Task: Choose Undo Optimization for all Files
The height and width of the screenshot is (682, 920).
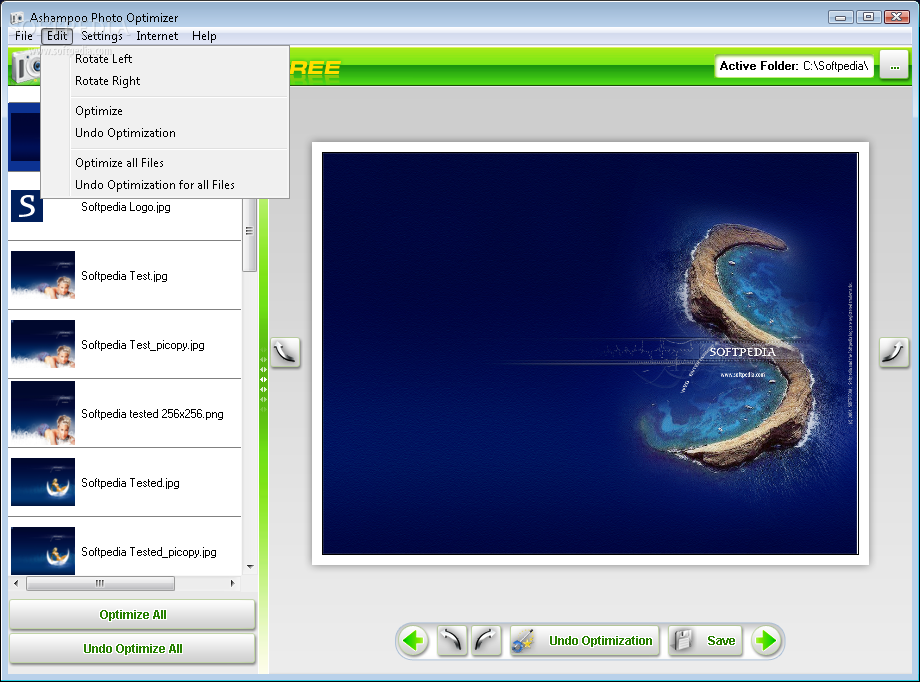Action: 165,185
